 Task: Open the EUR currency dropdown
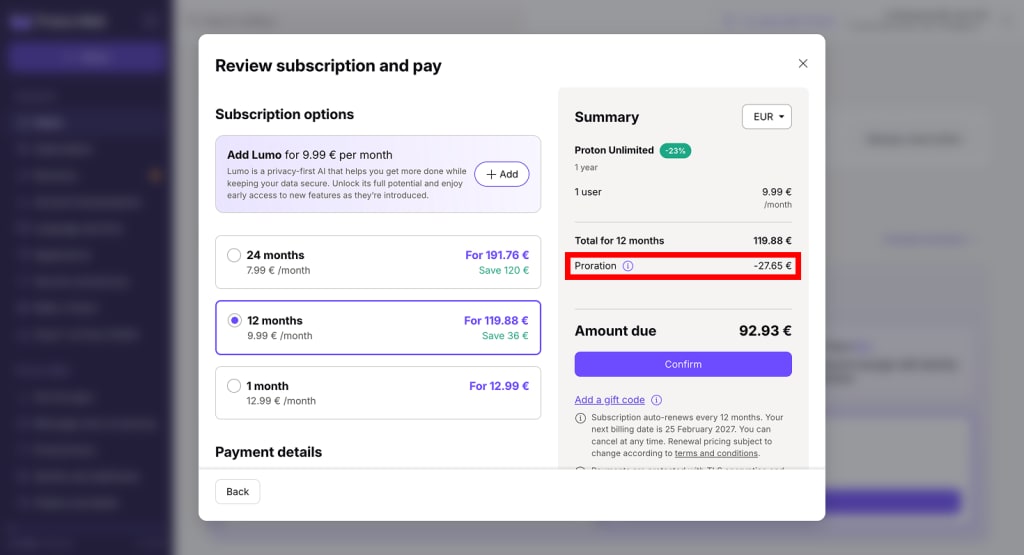click(x=767, y=117)
